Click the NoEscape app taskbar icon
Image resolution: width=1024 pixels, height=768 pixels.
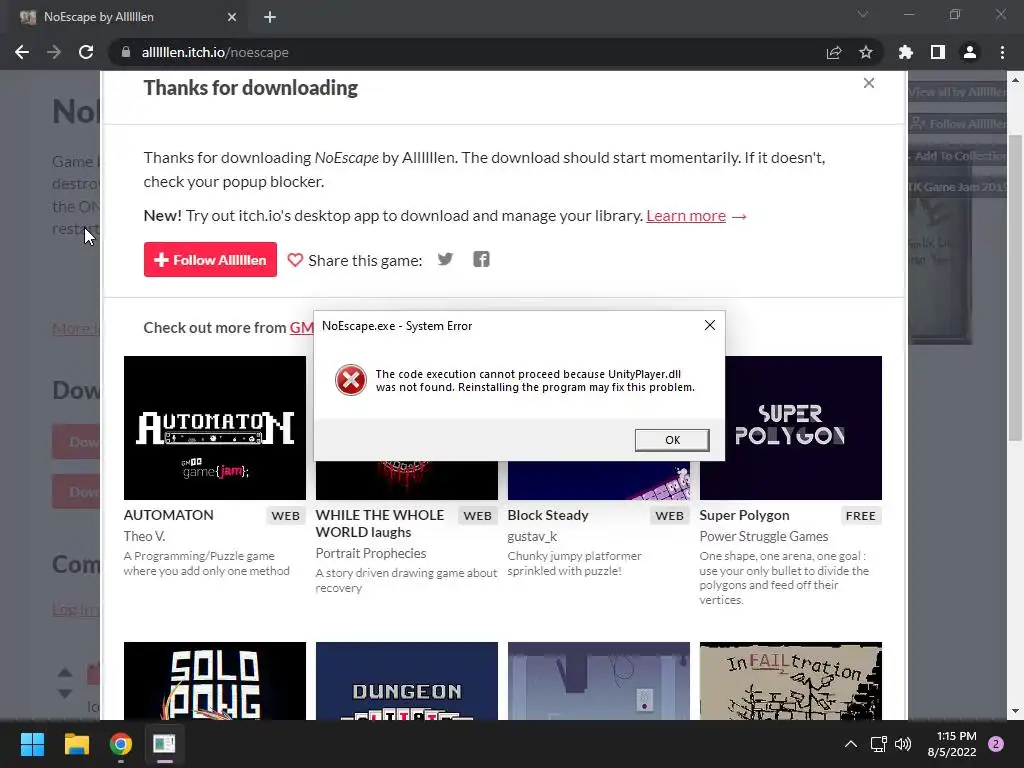[x=165, y=744]
